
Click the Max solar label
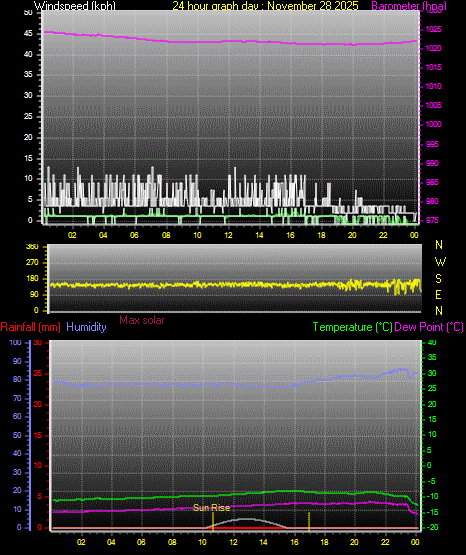142,320
